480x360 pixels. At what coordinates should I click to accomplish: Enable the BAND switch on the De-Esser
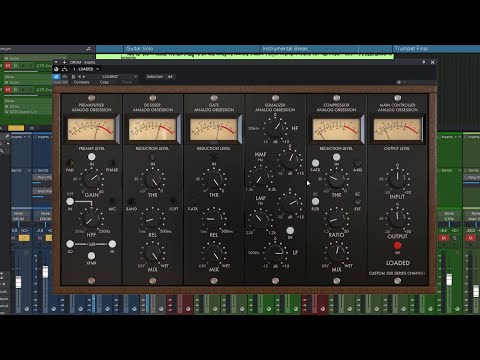pyautogui.click(x=131, y=202)
